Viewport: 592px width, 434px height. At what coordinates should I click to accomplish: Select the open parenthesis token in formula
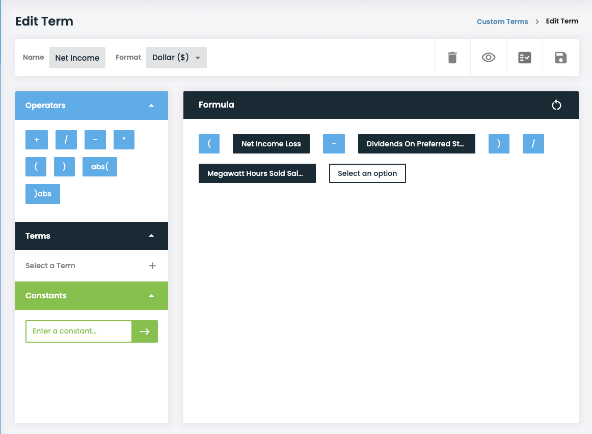209,144
